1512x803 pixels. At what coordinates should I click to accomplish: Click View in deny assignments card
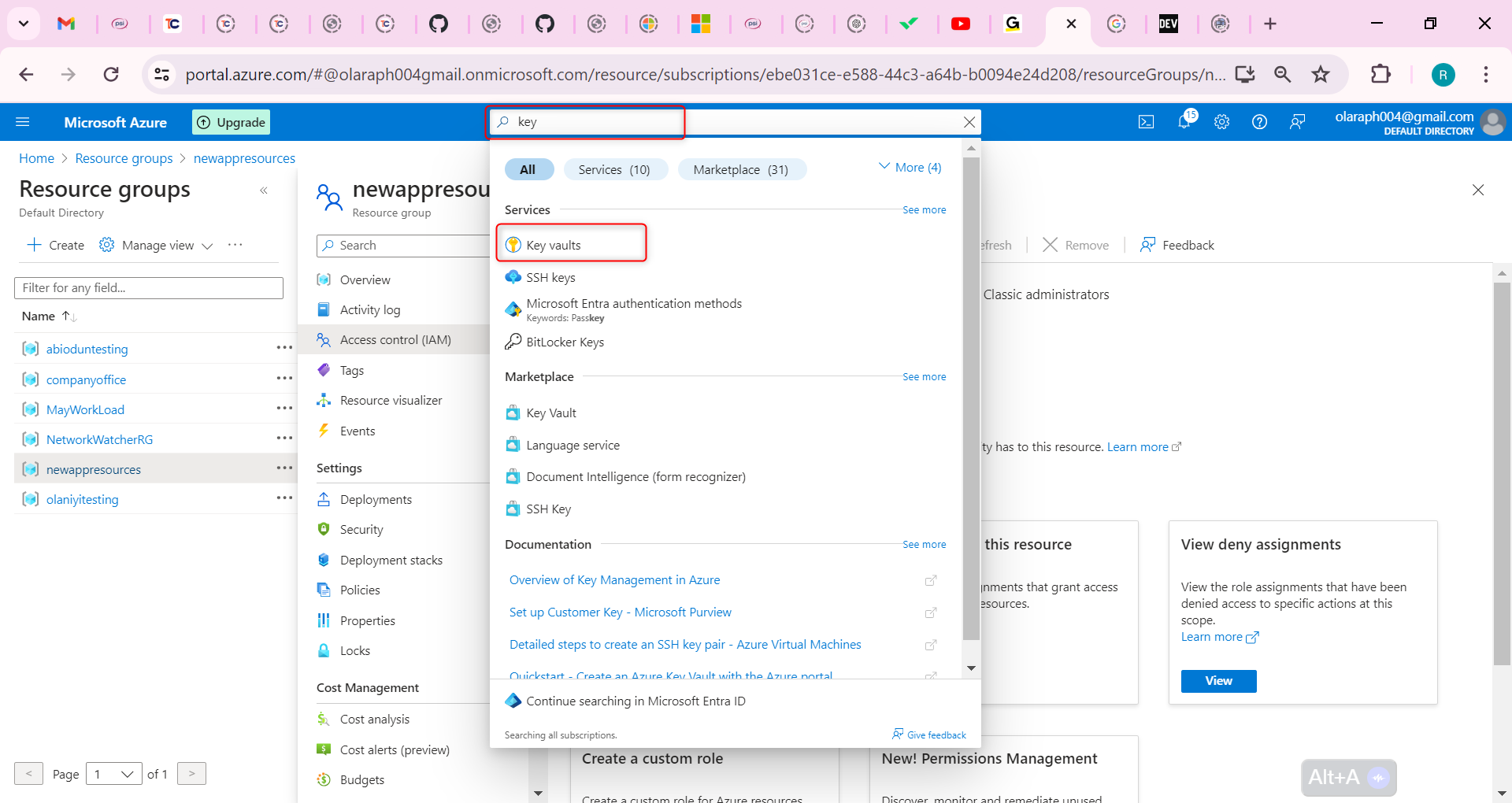1218,681
